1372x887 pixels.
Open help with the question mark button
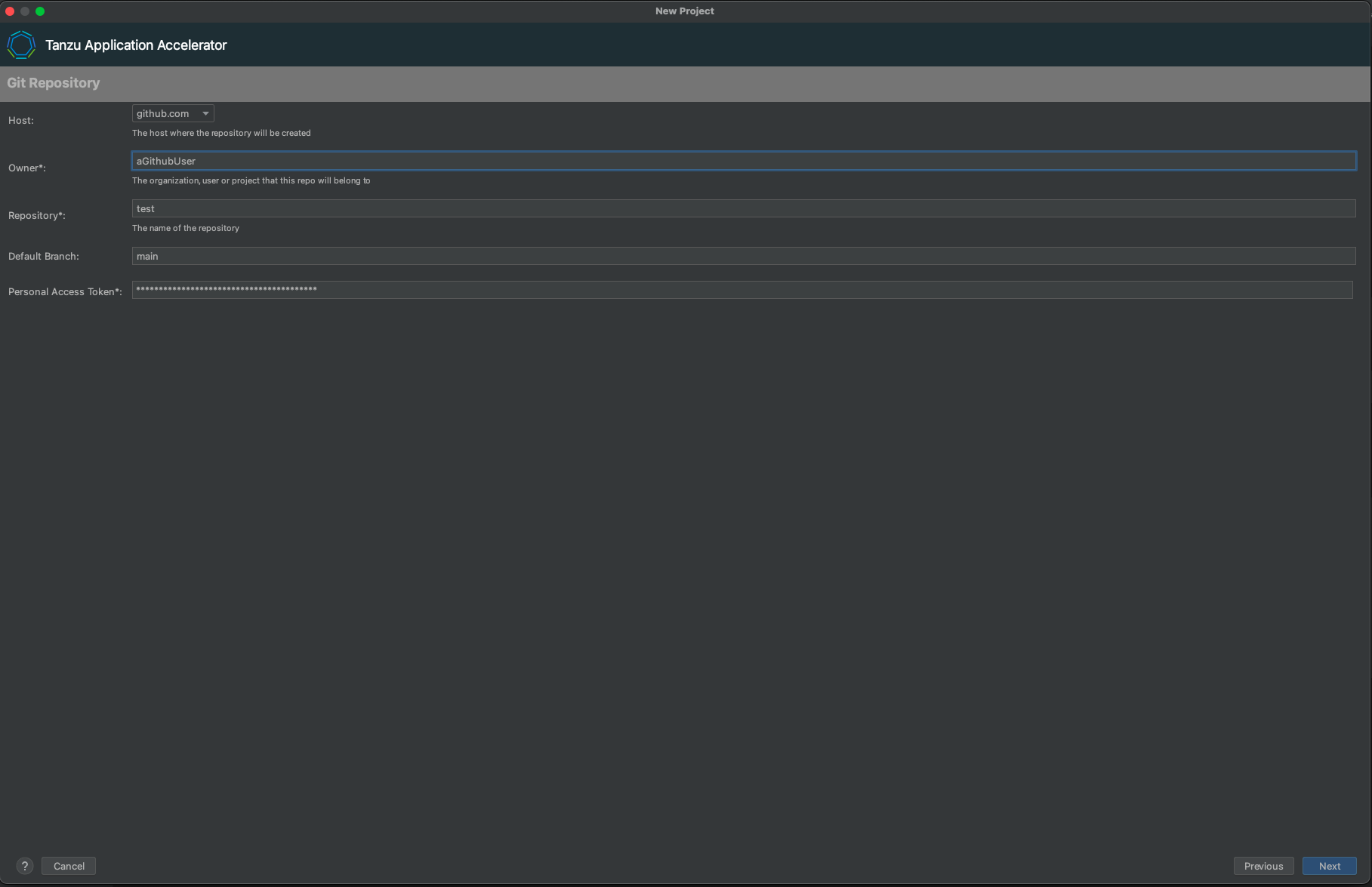coord(25,866)
